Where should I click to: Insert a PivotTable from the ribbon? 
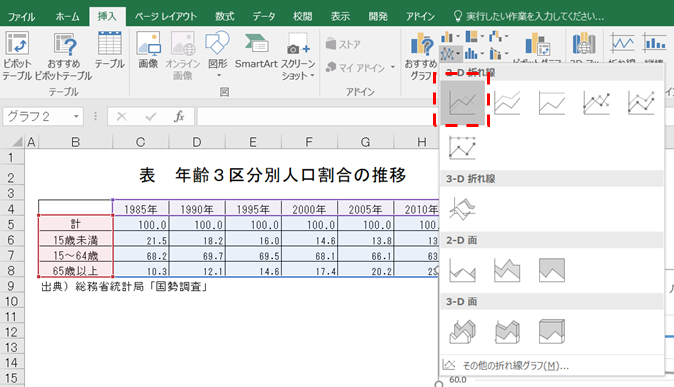(17, 56)
